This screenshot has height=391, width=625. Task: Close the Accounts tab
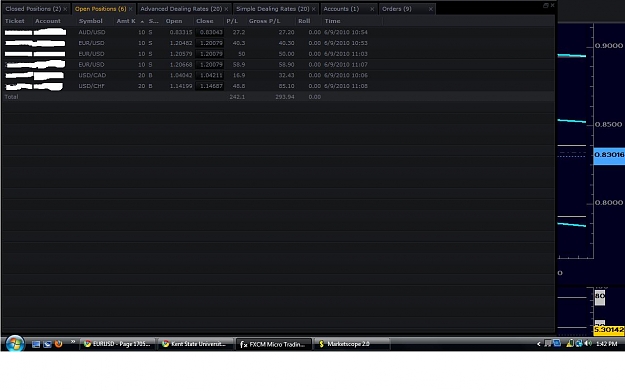point(372,9)
